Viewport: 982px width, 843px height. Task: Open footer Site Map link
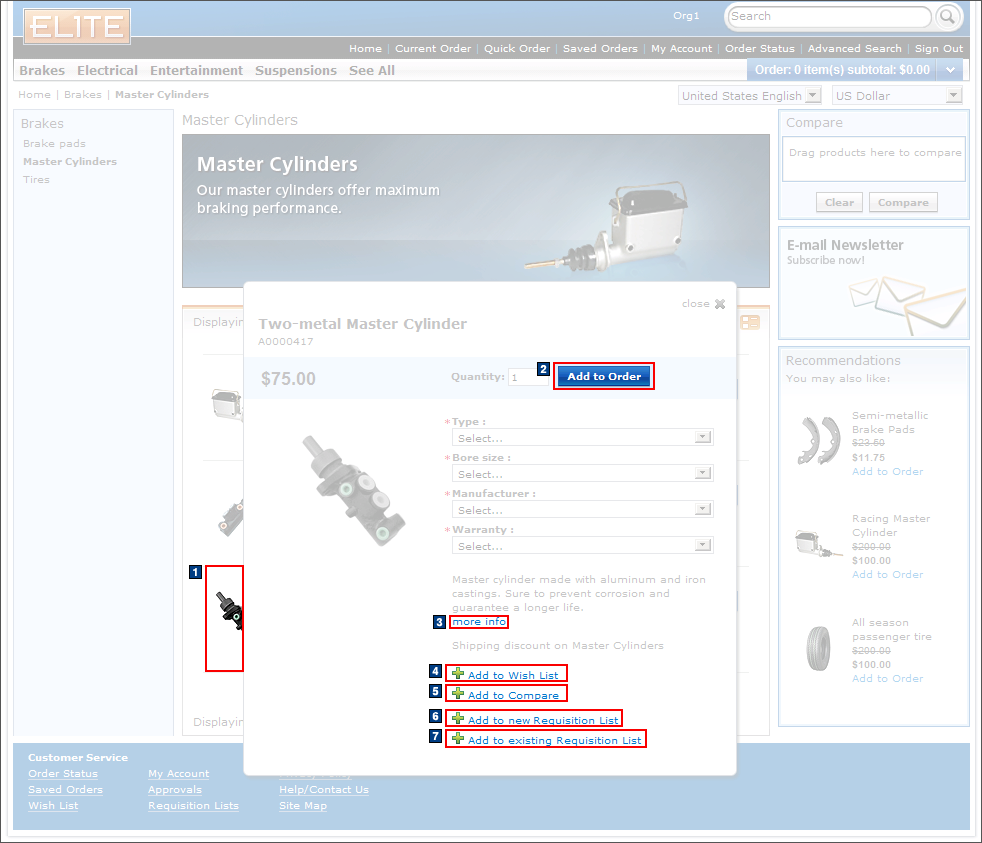pos(303,805)
